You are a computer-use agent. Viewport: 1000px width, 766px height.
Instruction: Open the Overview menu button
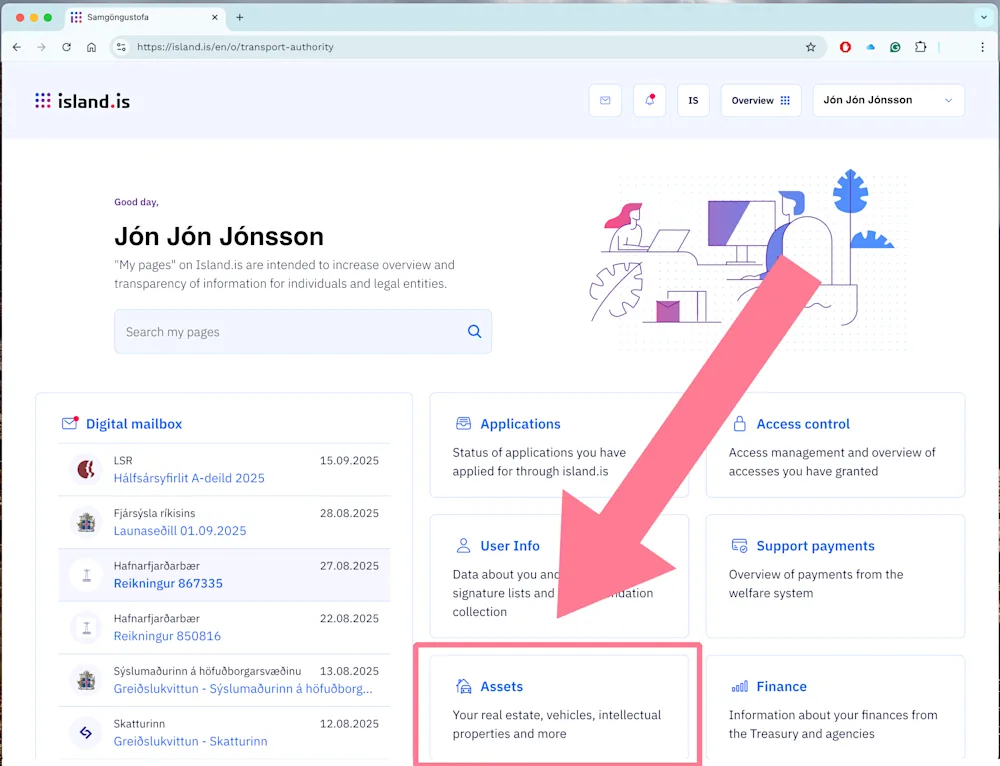761,100
